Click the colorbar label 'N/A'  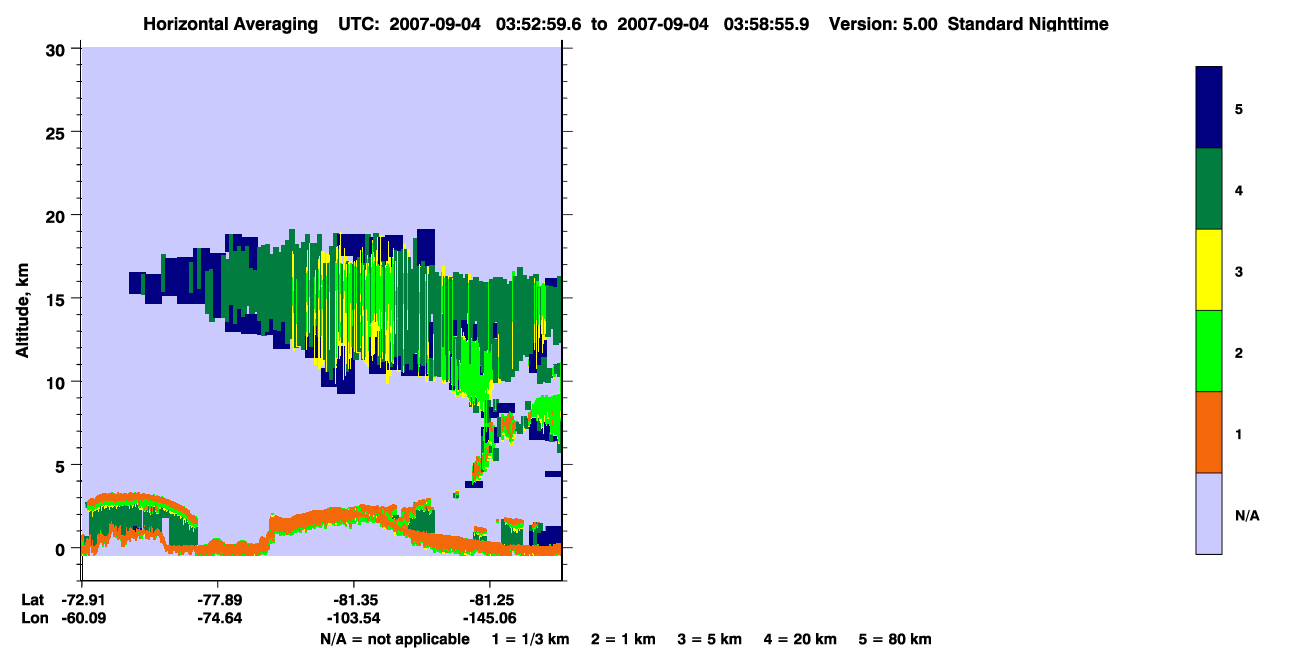pos(1247,515)
